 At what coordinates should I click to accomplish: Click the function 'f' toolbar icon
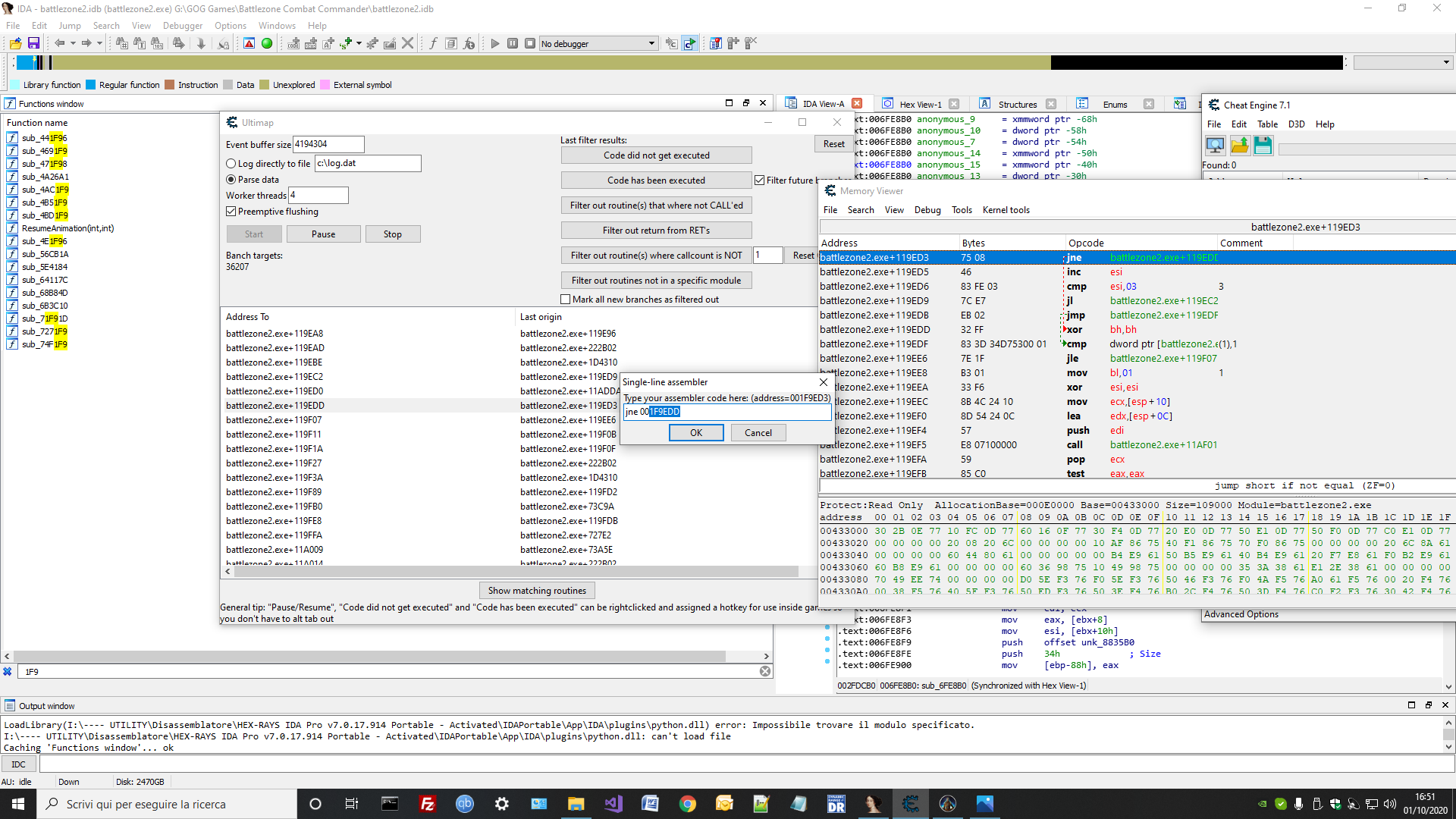[433, 43]
